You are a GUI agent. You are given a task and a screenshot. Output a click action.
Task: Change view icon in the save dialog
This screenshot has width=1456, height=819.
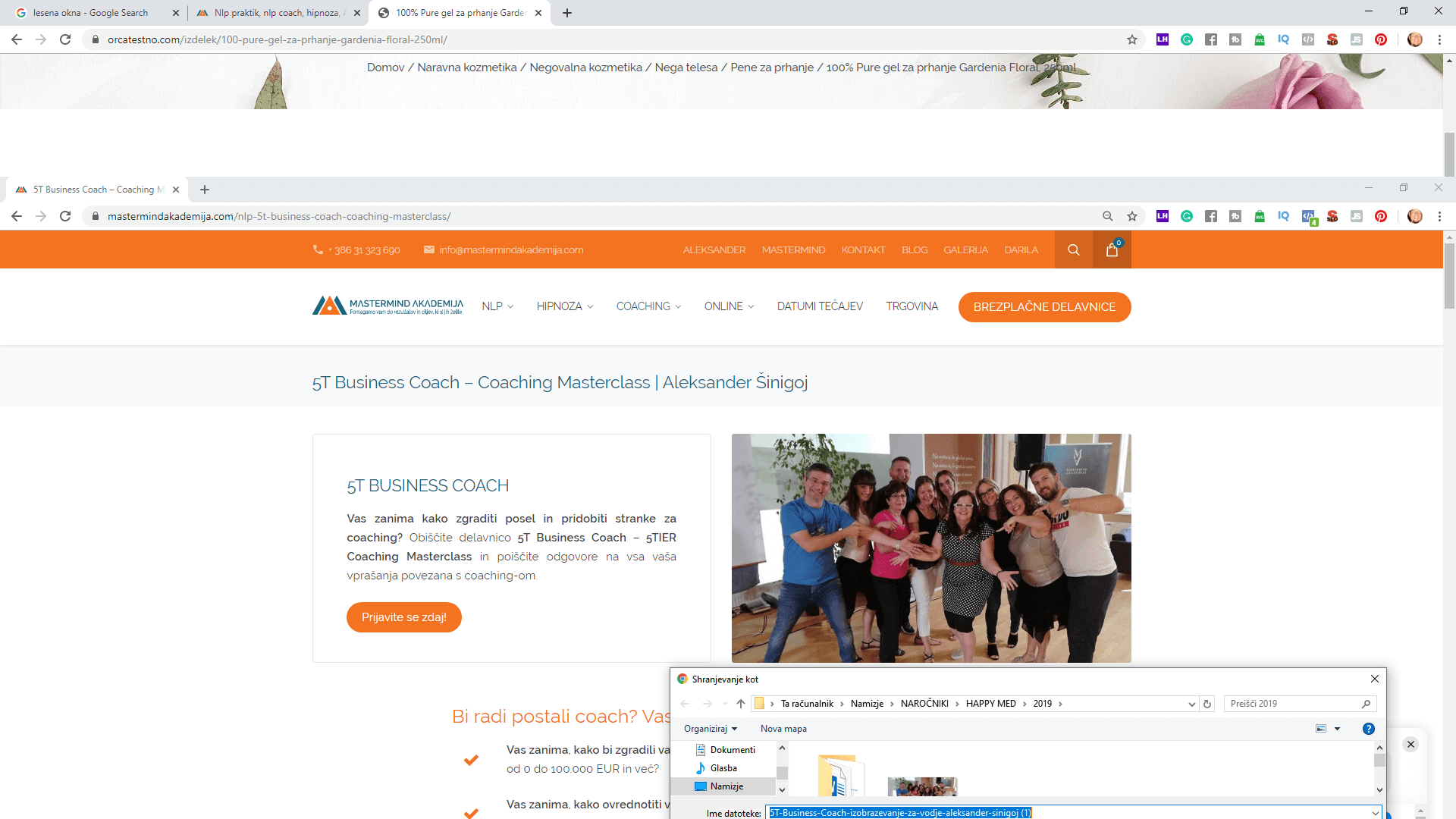1321,729
